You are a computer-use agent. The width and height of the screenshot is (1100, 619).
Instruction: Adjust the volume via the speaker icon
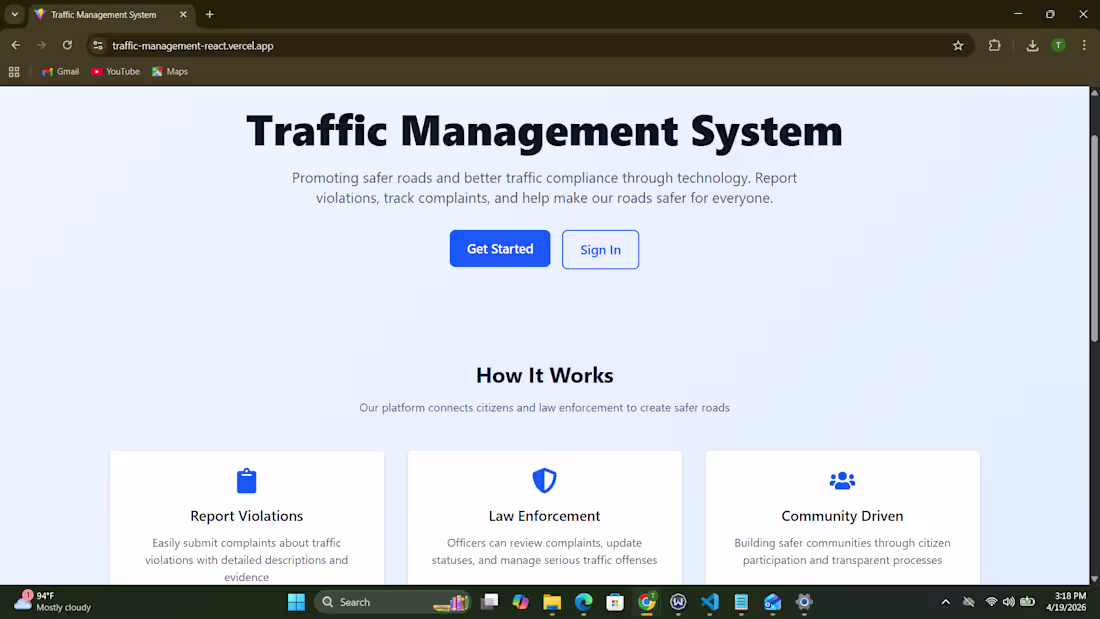coord(1009,601)
